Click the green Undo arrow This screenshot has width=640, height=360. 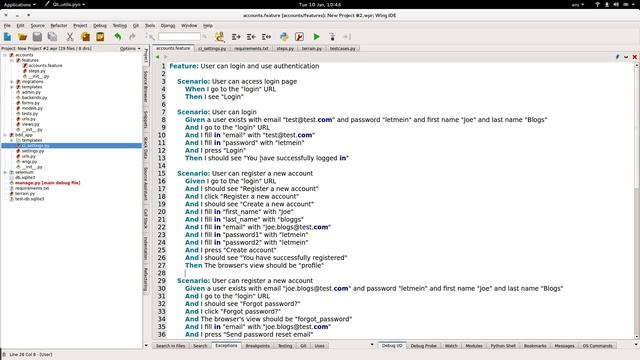pyautogui.click(x=118, y=37)
